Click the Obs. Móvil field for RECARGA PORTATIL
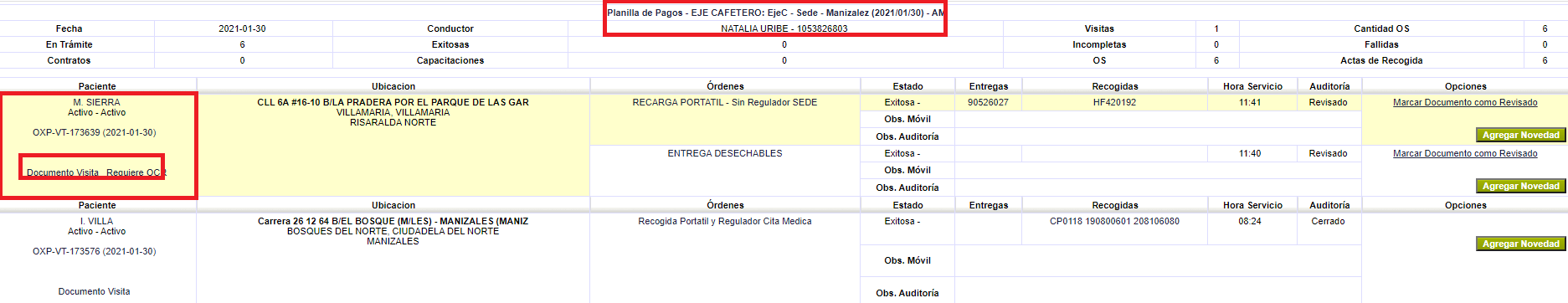This screenshot has height=303, width=1568. [1158, 119]
